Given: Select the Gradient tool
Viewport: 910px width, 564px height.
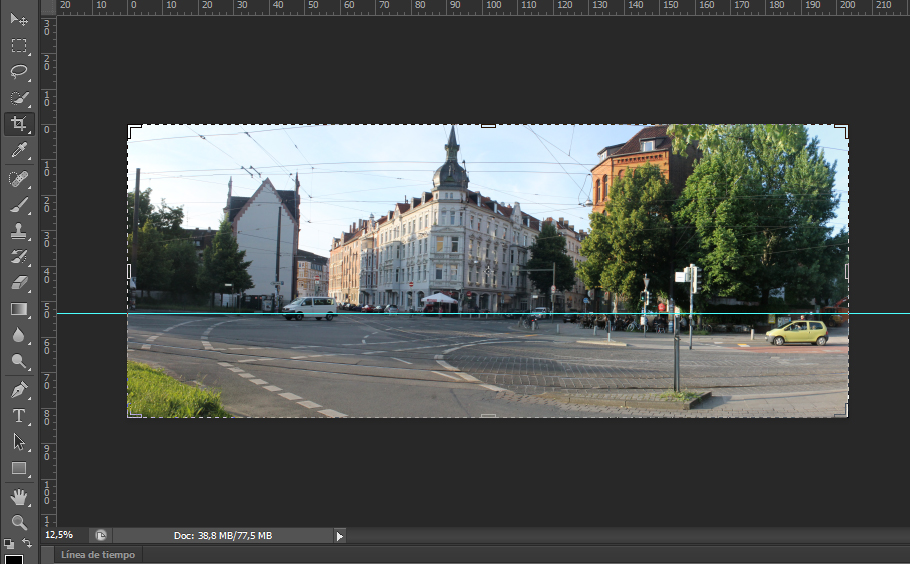Looking at the screenshot, I should click(x=19, y=309).
